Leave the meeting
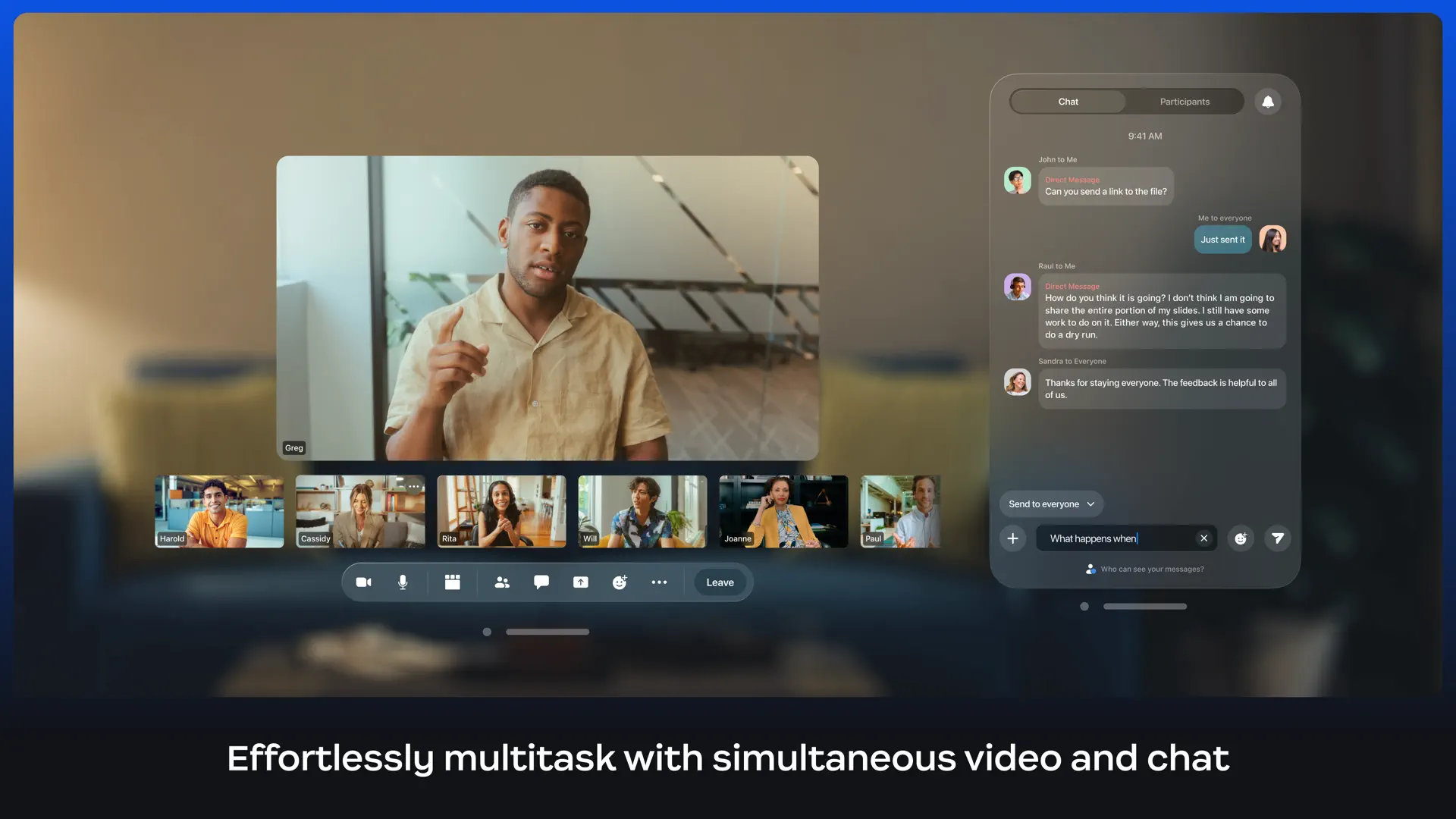This screenshot has height=819, width=1456. click(x=720, y=582)
